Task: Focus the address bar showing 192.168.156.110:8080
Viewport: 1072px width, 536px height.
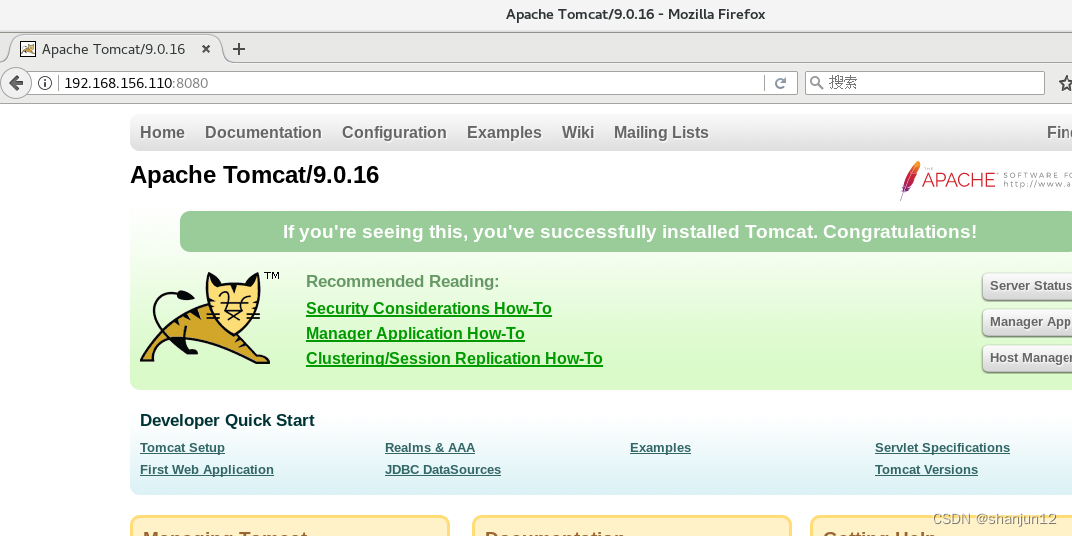Action: click(410, 83)
